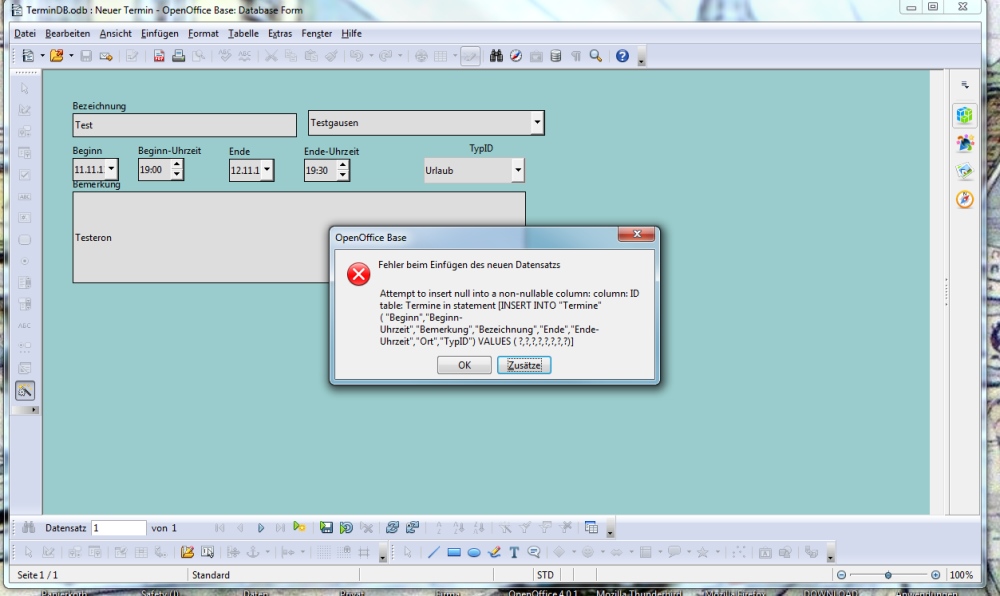Click OK in the error dialog
The width and height of the screenshot is (1000, 596).
[x=464, y=365]
